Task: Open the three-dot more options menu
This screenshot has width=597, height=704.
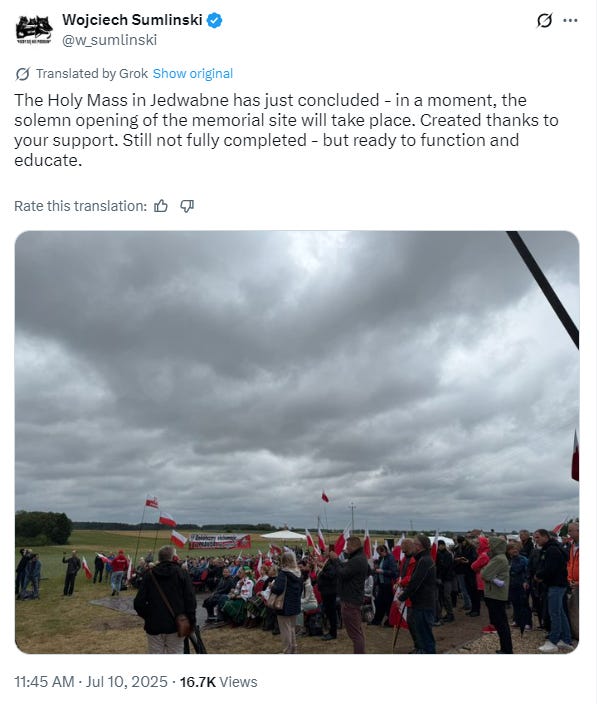Action: (x=570, y=20)
